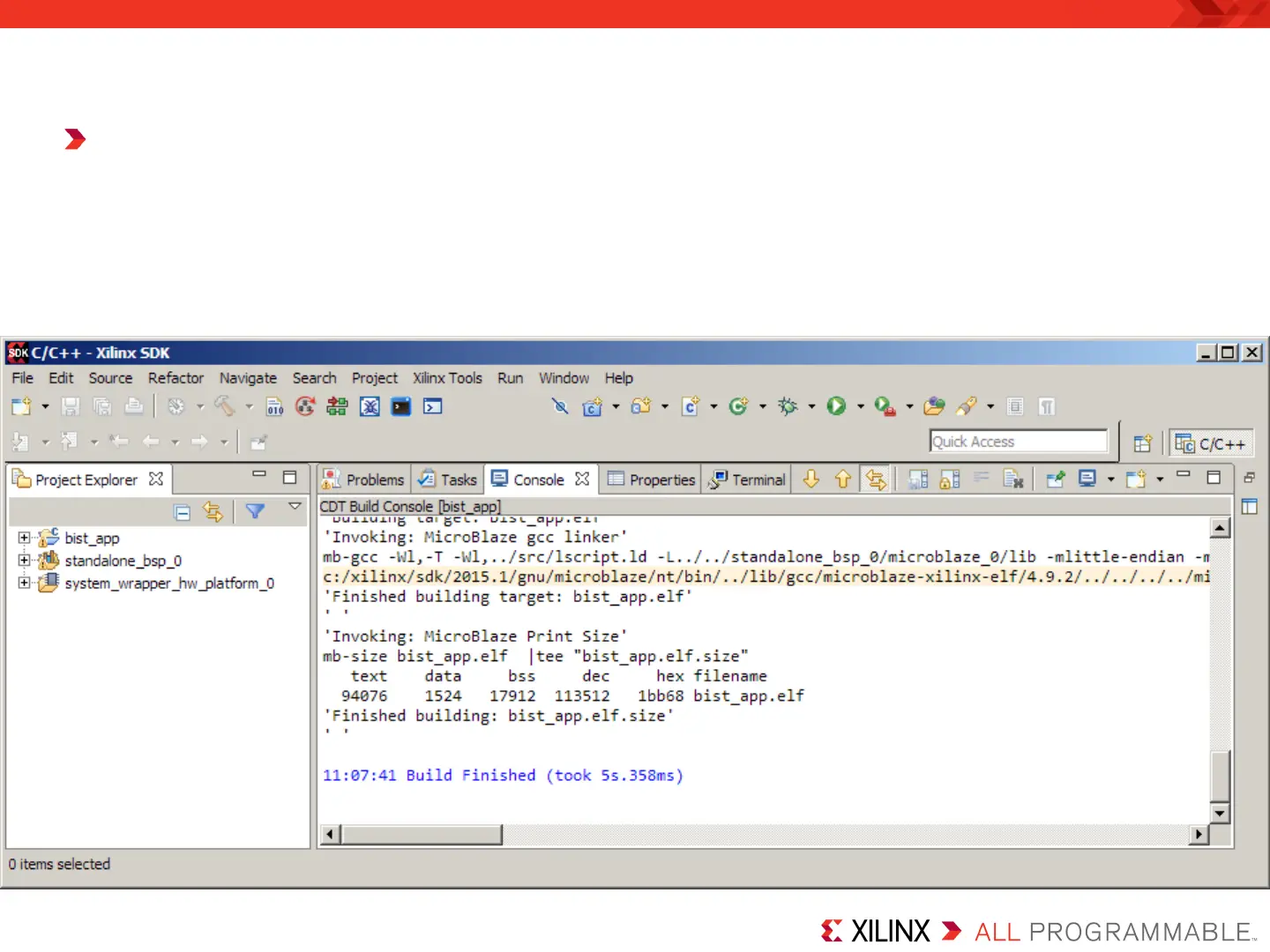Click the Print toolbar icon
Image resolution: width=1270 pixels, height=952 pixels.
[134, 406]
